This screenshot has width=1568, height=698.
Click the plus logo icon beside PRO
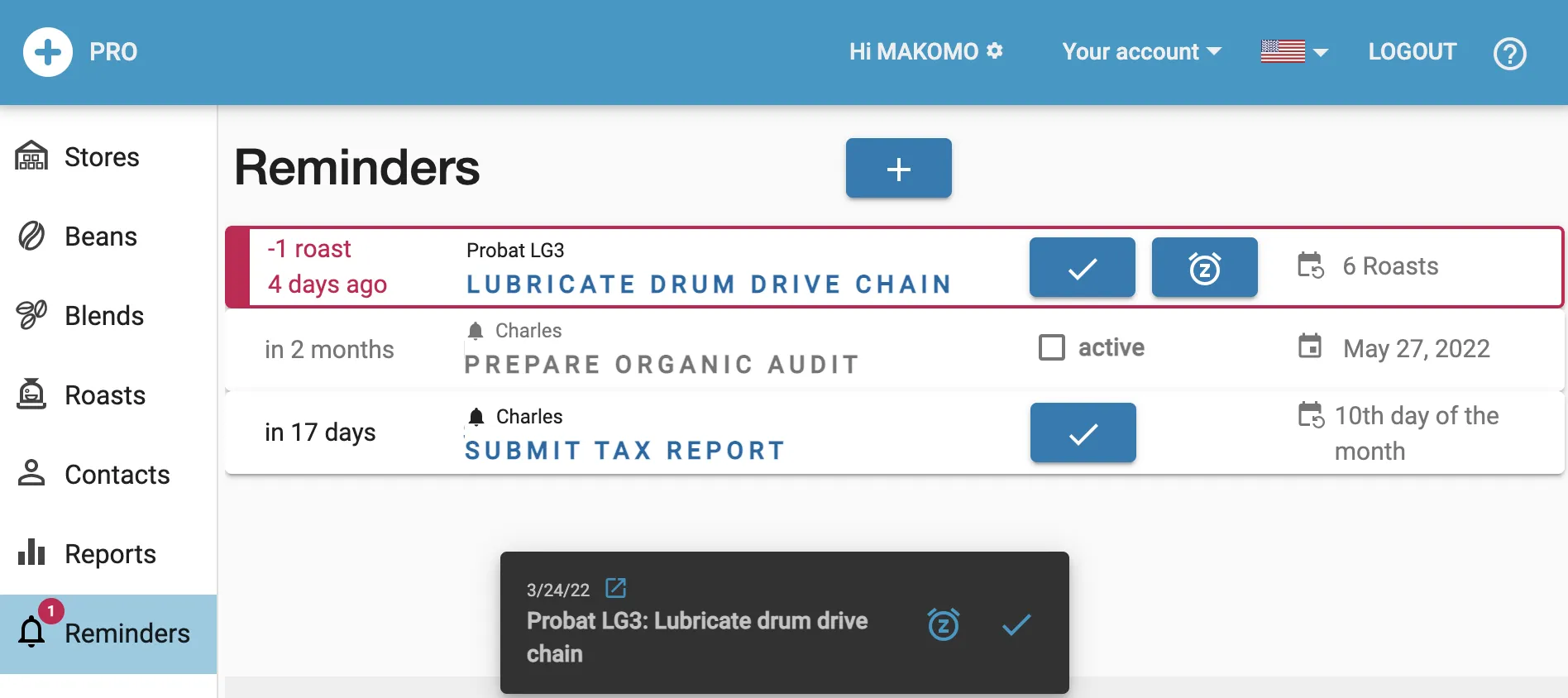point(48,52)
